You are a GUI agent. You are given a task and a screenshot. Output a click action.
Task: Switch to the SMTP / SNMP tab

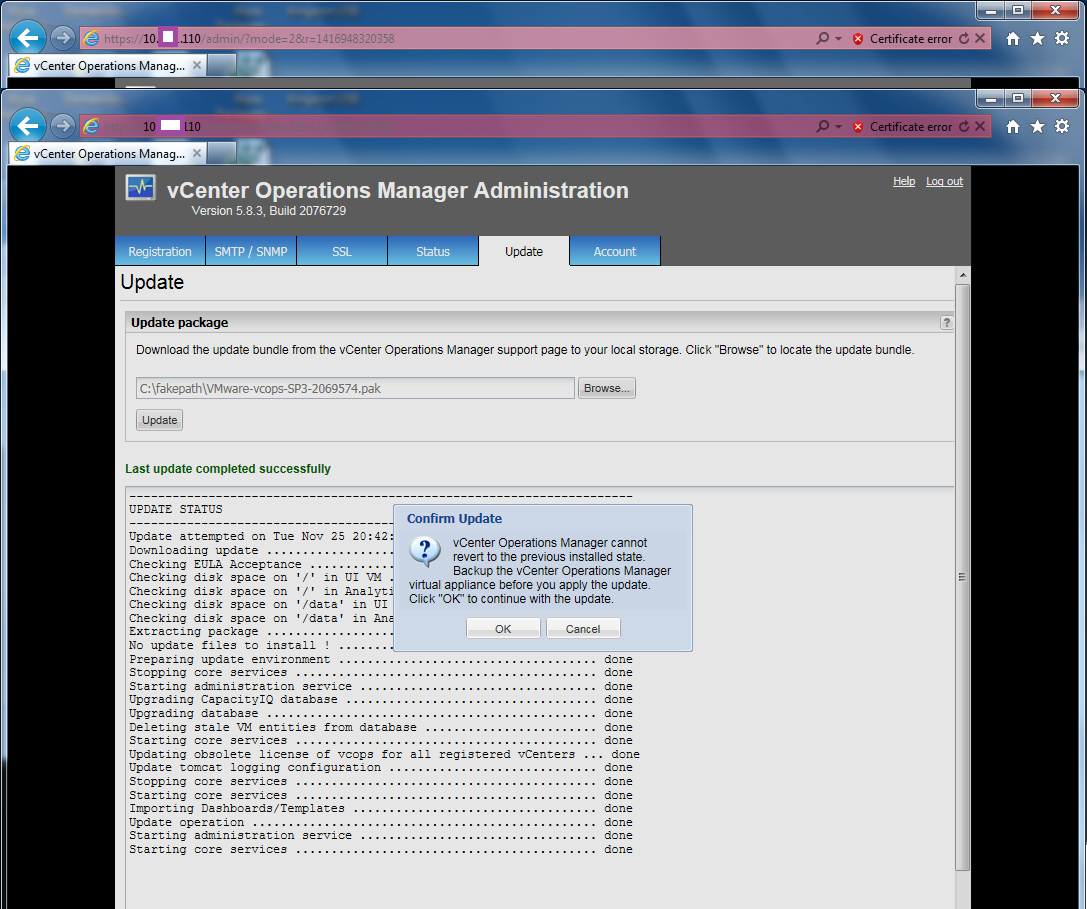tap(251, 251)
